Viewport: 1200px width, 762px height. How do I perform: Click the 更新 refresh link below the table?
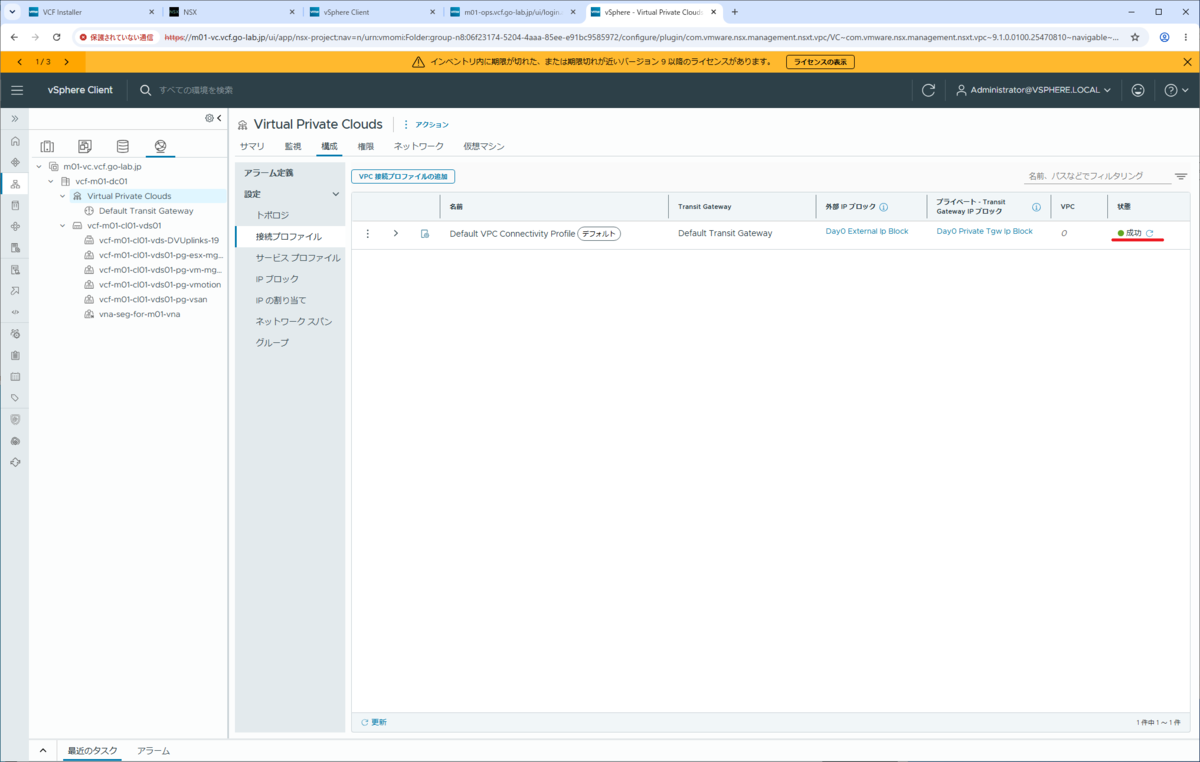[x=374, y=721]
